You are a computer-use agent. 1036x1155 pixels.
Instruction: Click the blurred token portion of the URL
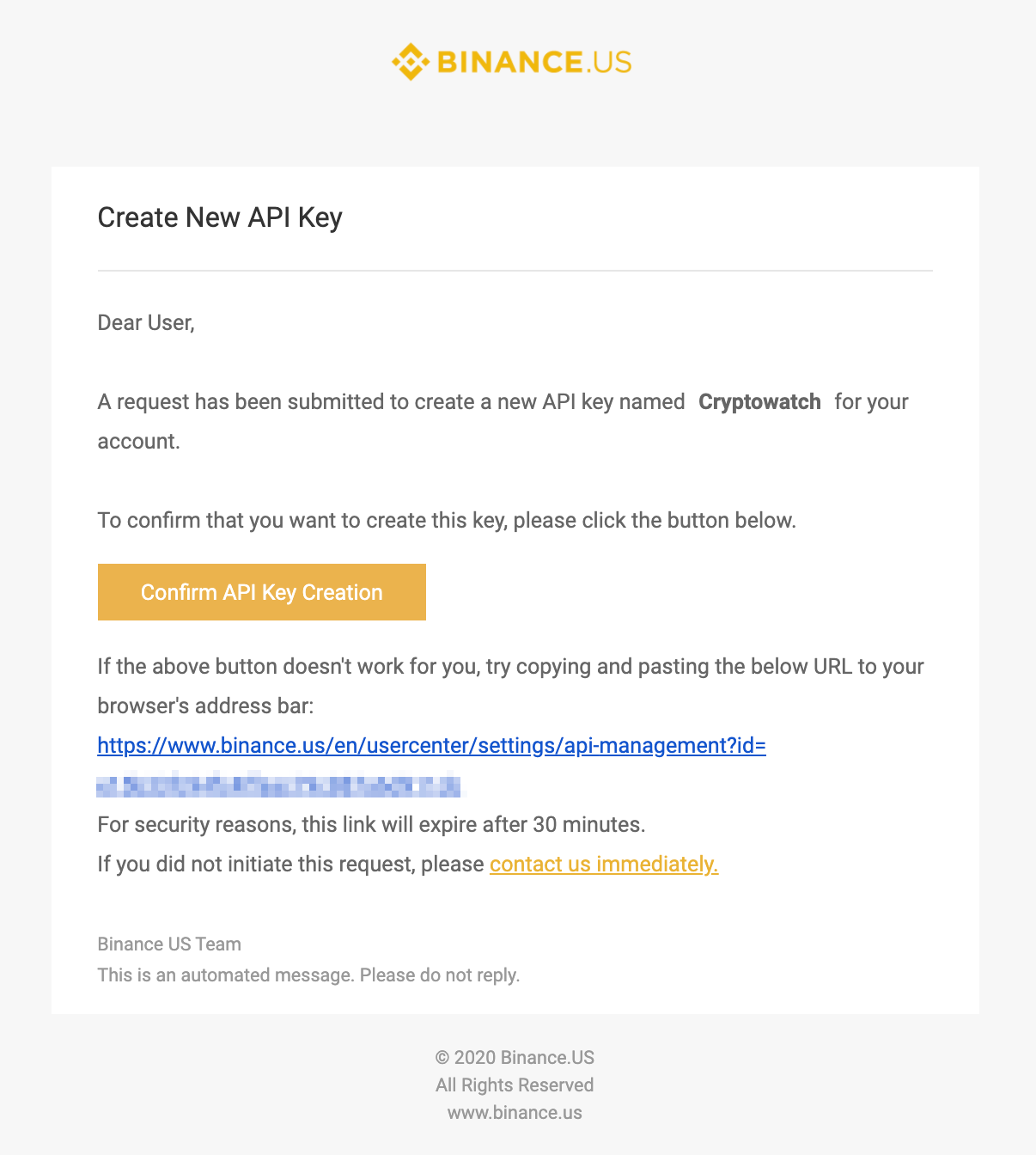[278, 785]
